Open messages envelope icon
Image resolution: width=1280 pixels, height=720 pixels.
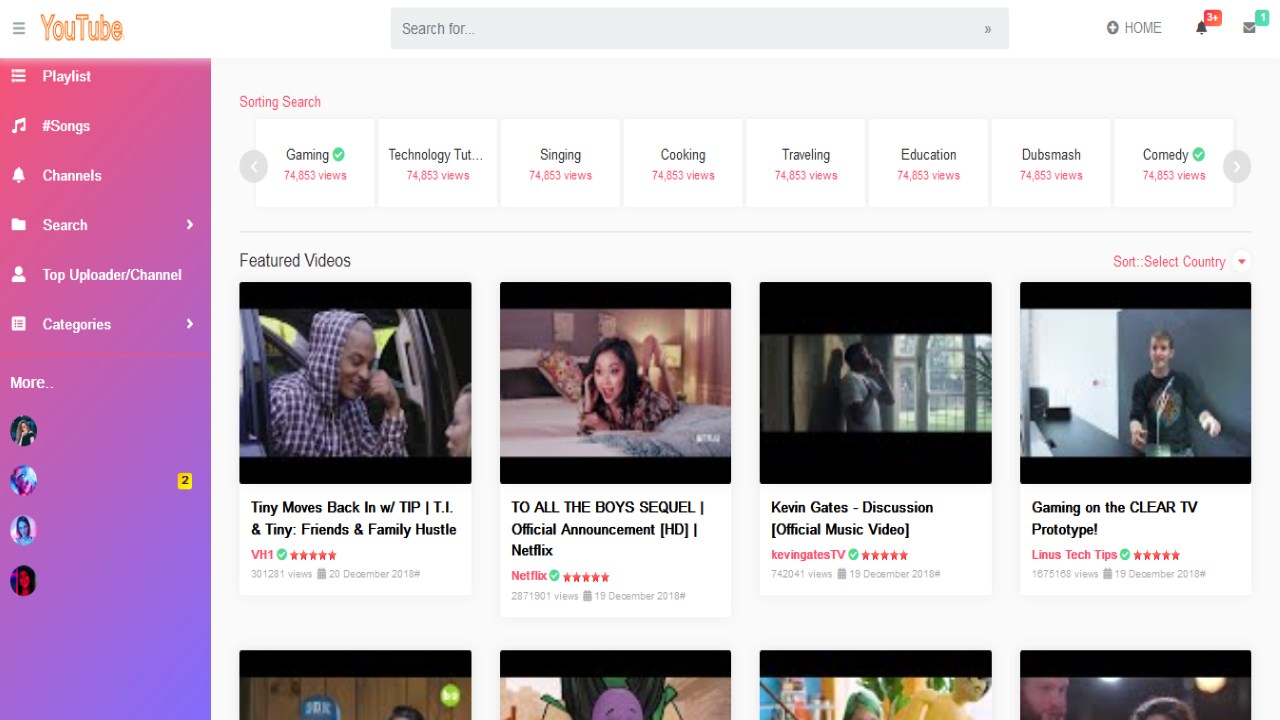click(x=1250, y=28)
